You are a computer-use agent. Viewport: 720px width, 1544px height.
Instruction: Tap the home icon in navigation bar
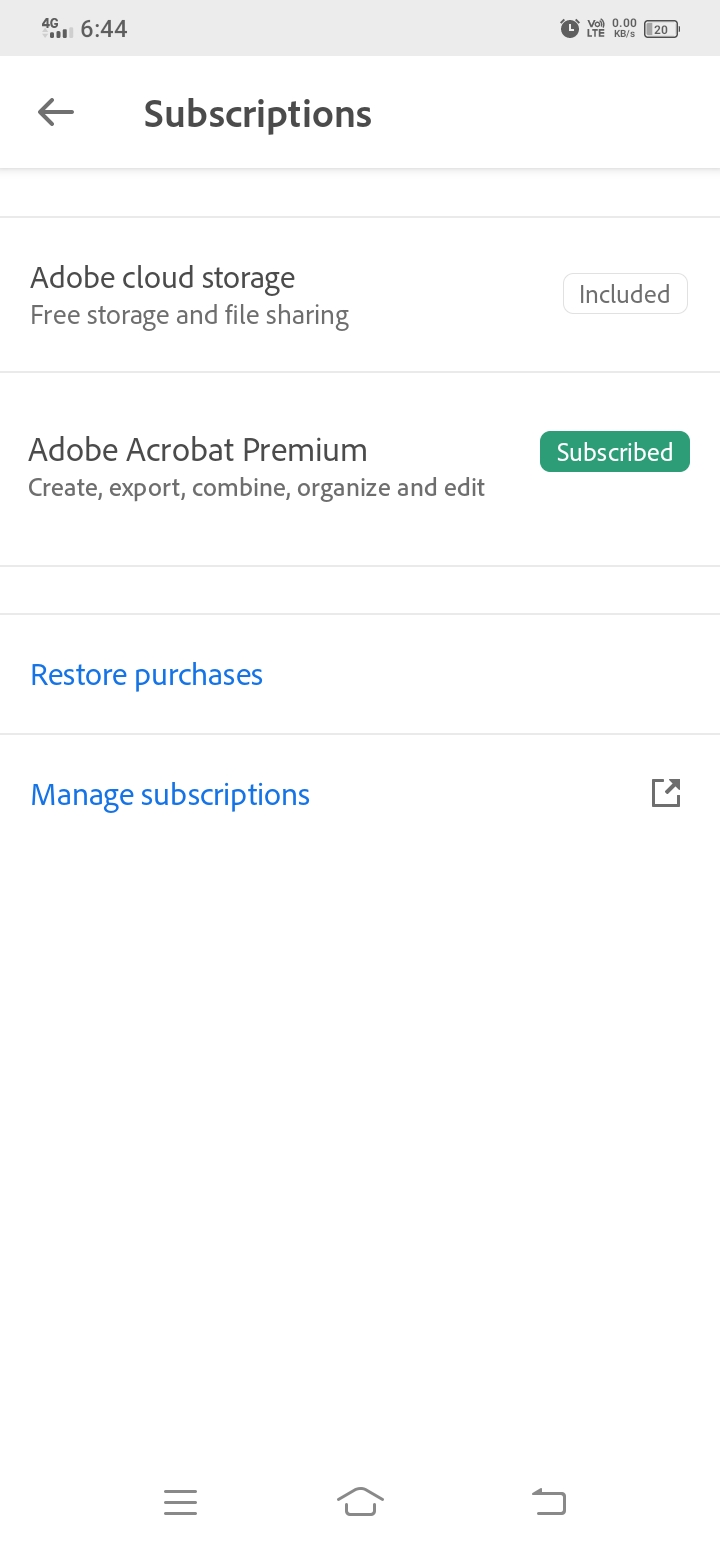[360, 1501]
